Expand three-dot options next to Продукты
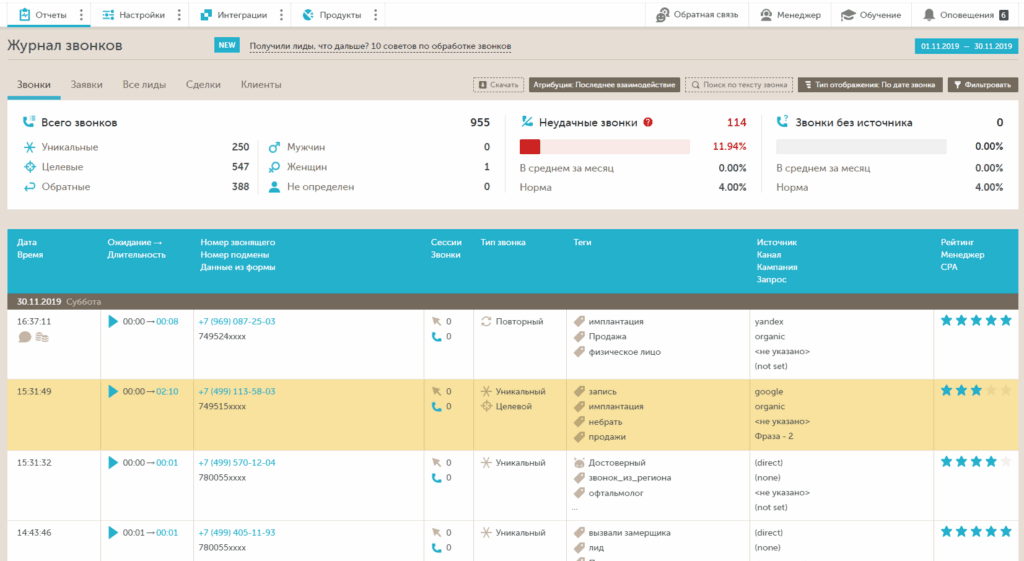The image size is (1024, 561). (x=376, y=14)
